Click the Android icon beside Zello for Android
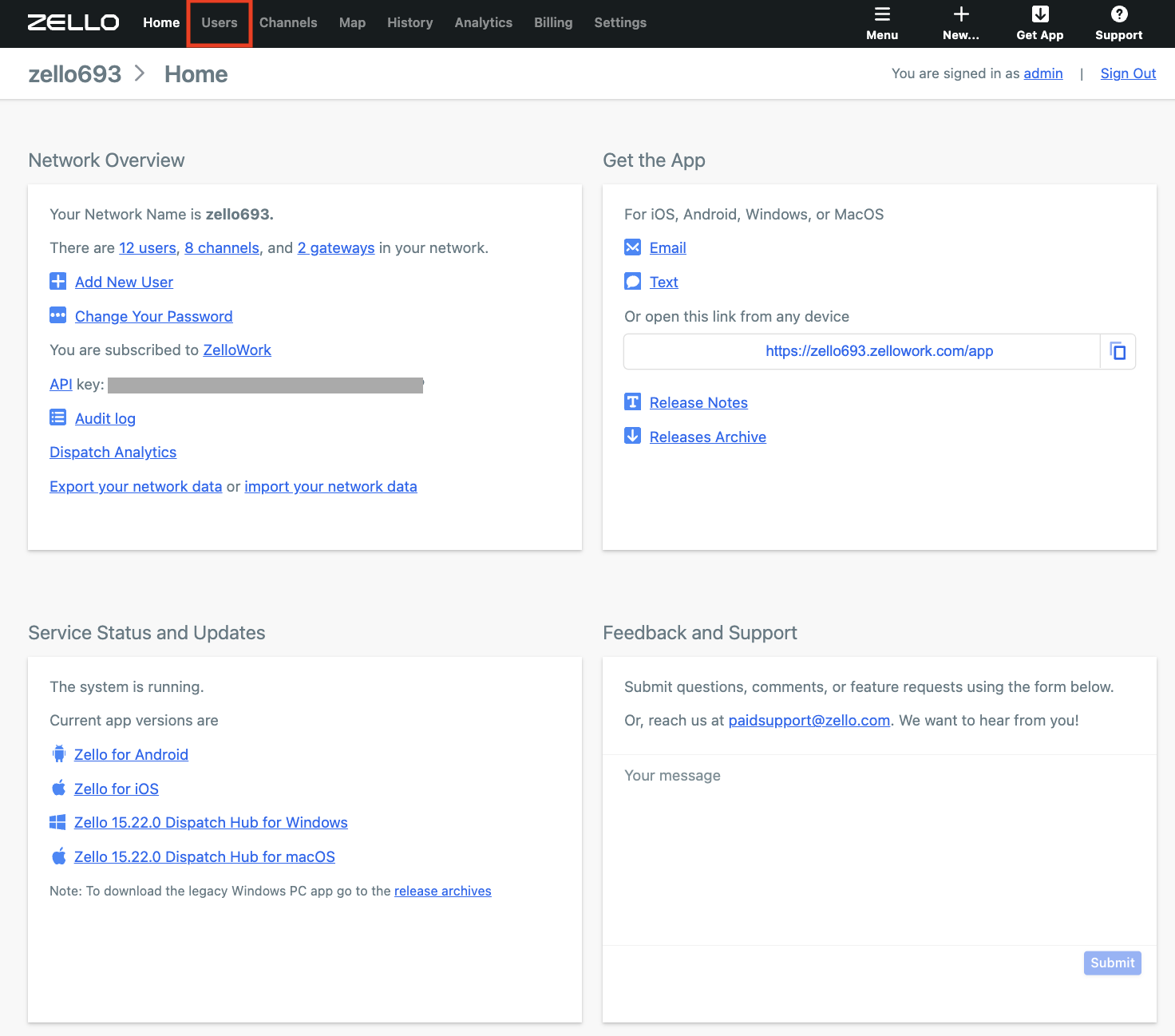Viewport: 1175px width, 1036px height. 57,753
